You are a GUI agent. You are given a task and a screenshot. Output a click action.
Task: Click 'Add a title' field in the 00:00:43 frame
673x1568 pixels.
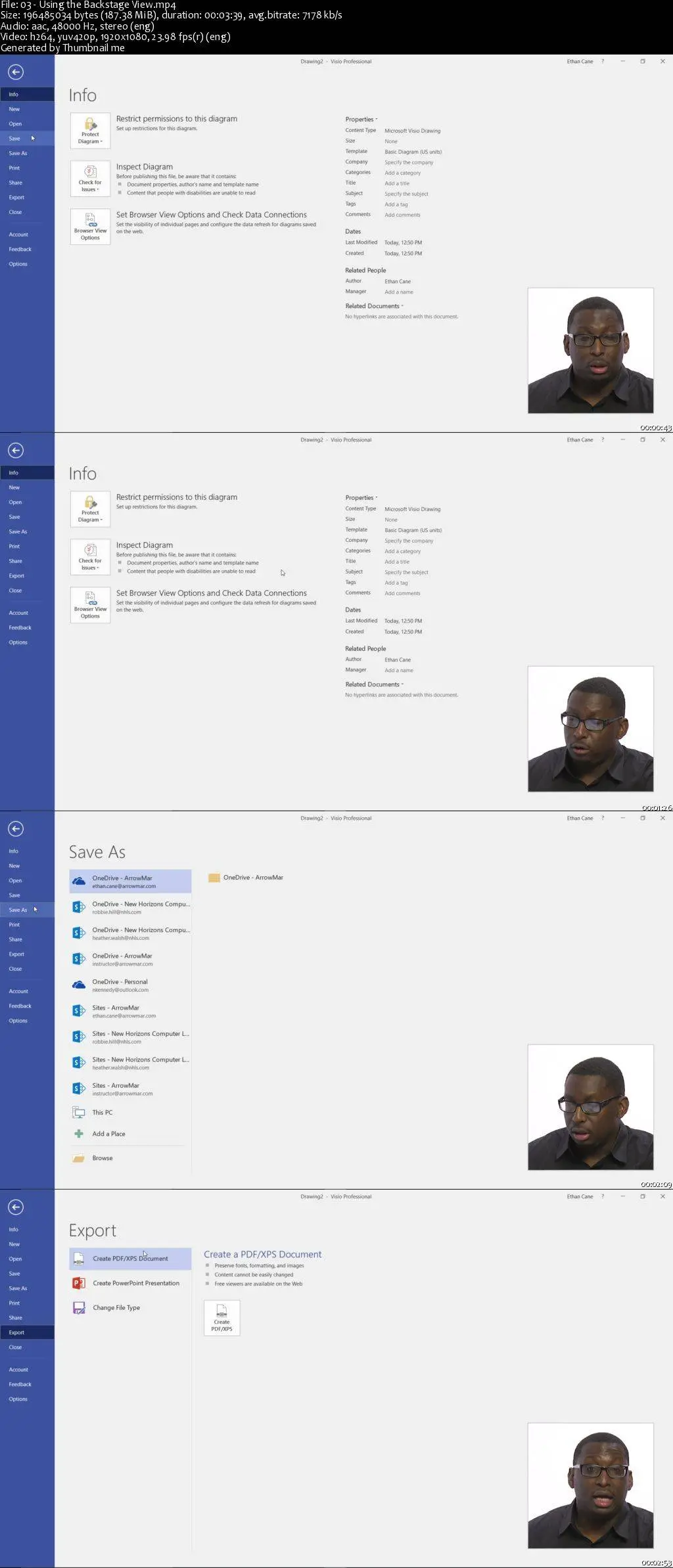click(397, 183)
